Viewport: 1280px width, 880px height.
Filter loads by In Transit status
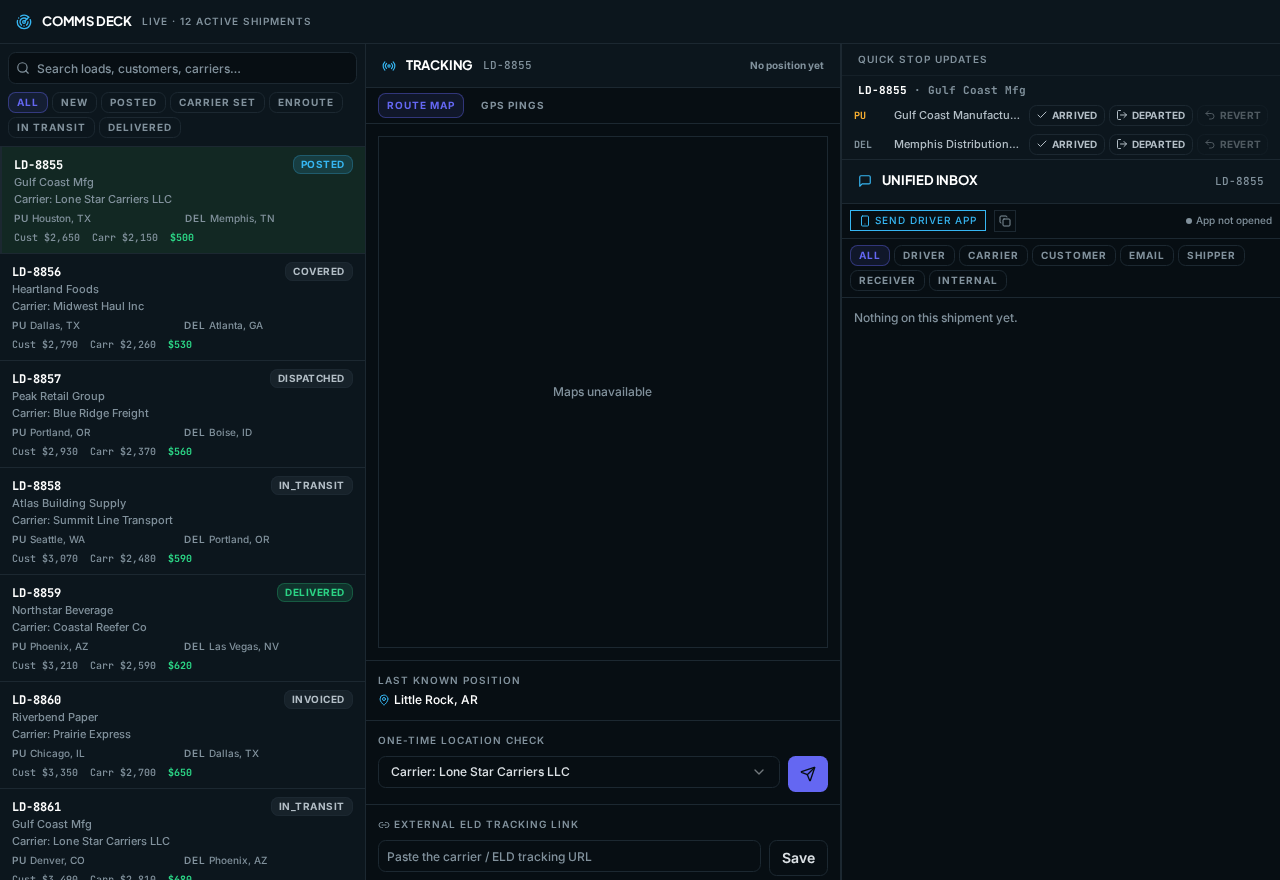point(51,128)
